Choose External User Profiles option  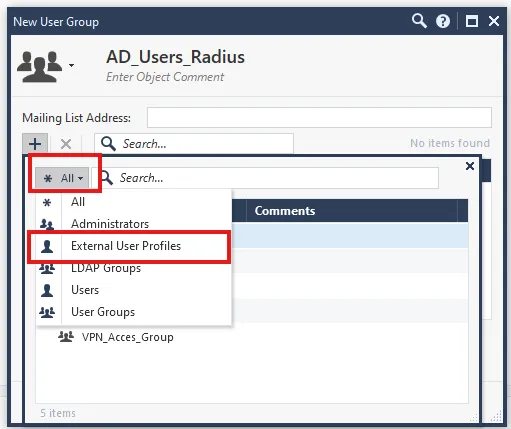[x=133, y=246]
